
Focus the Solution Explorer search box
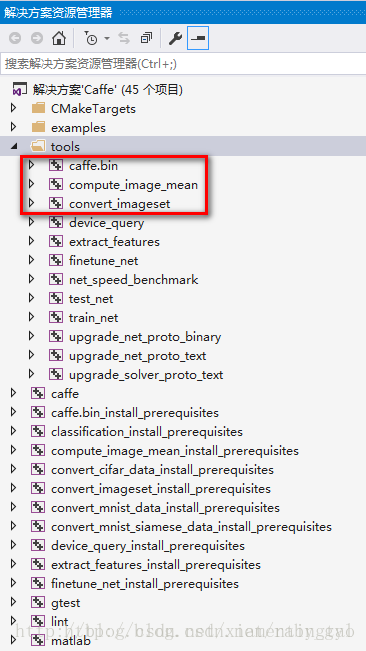(183, 64)
